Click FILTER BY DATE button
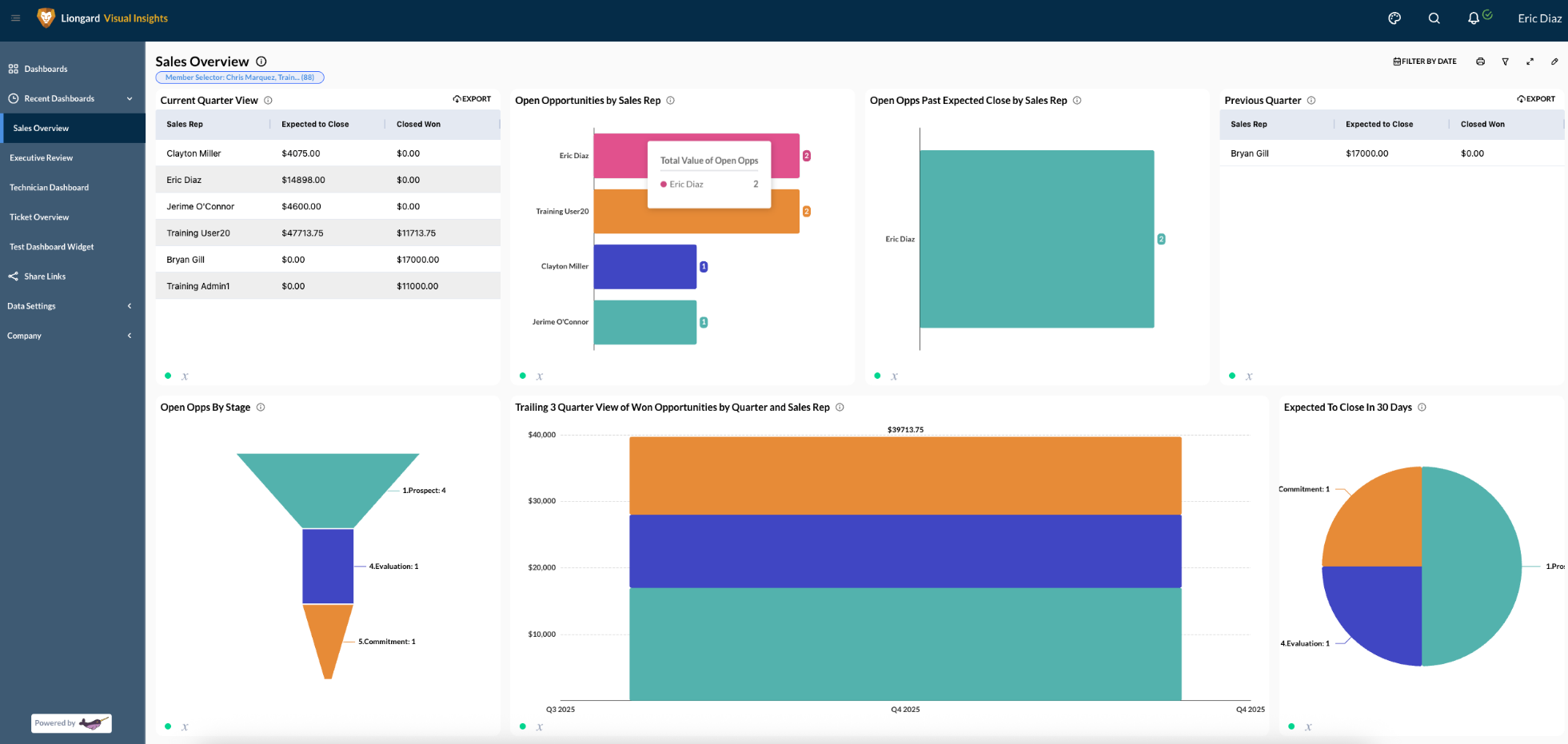The height and width of the screenshot is (744, 1568). coord(1425,62)
